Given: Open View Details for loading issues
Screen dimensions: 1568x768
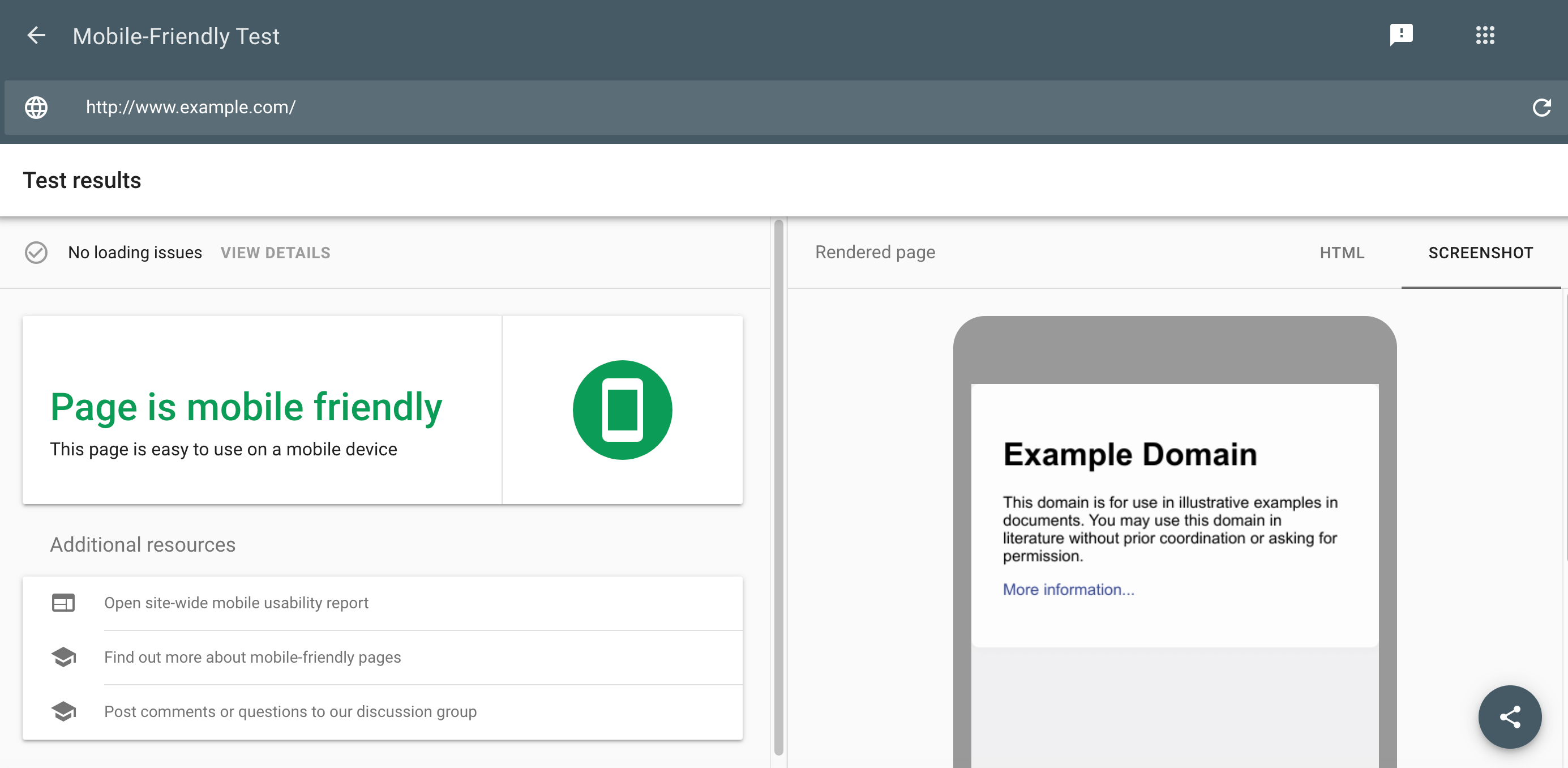Looking at the screenshot, I should (275, 253).
